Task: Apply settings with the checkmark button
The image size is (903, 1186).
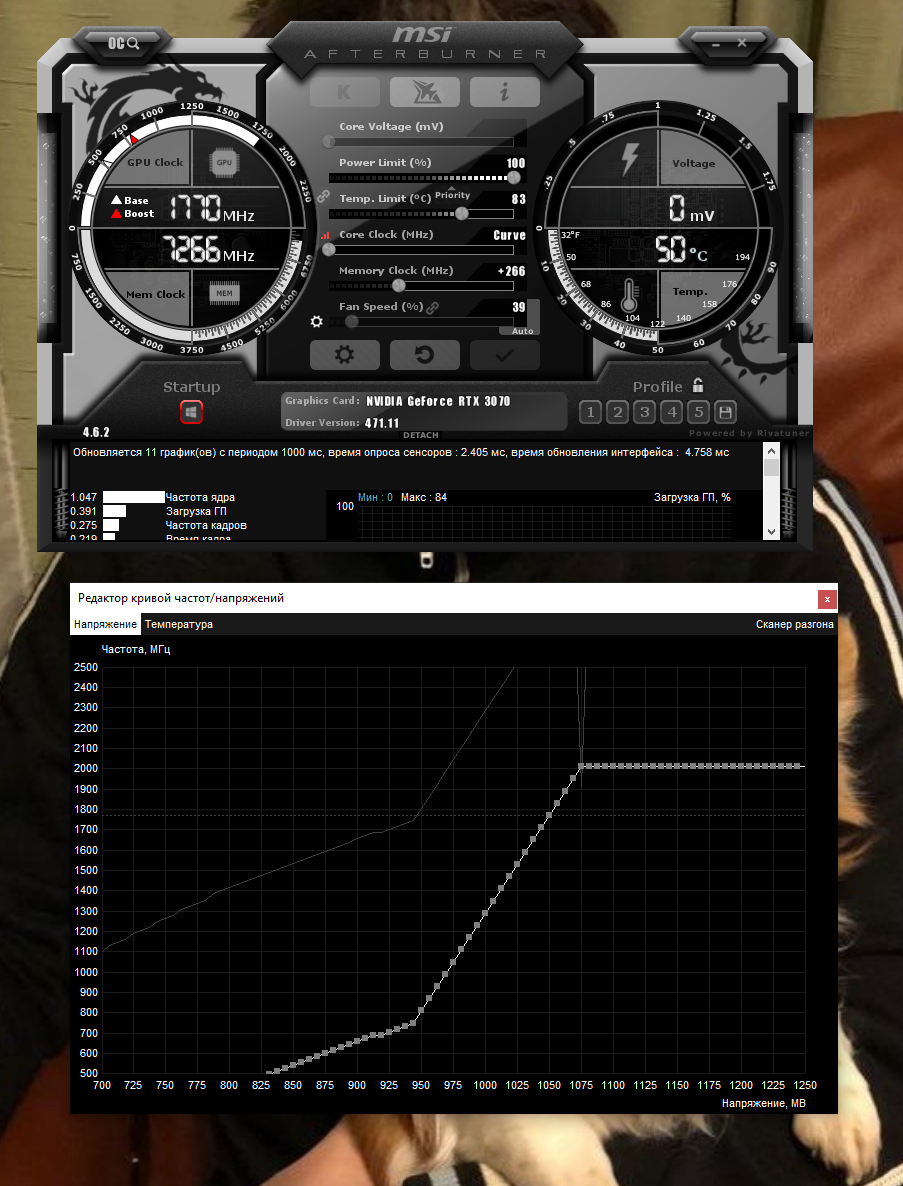Action: [504, 355]
